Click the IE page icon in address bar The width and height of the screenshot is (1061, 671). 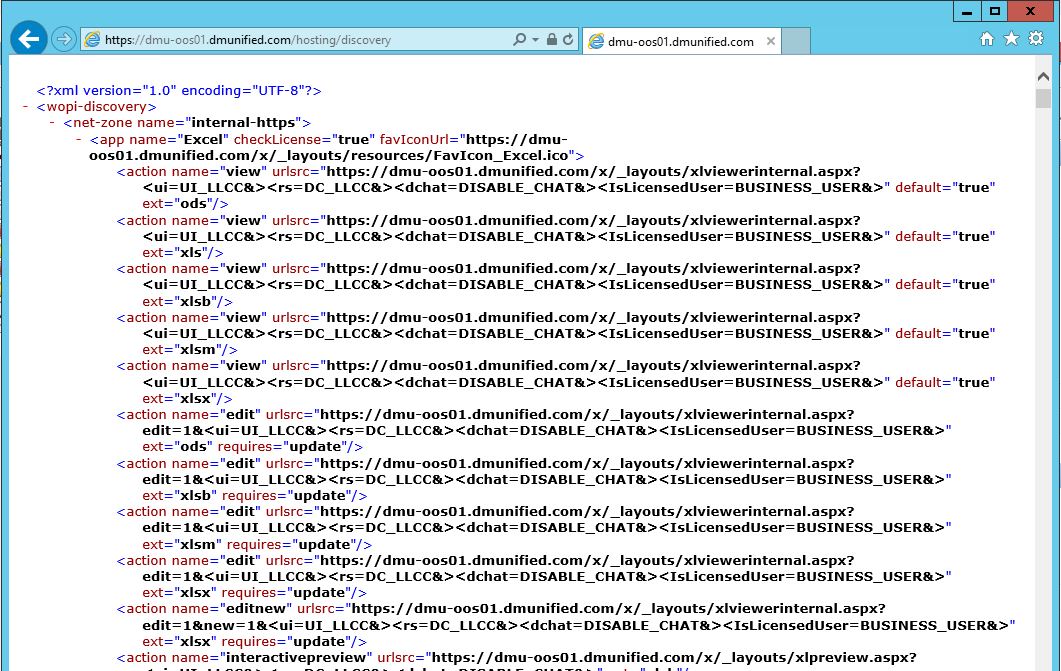tap(93, 40)
